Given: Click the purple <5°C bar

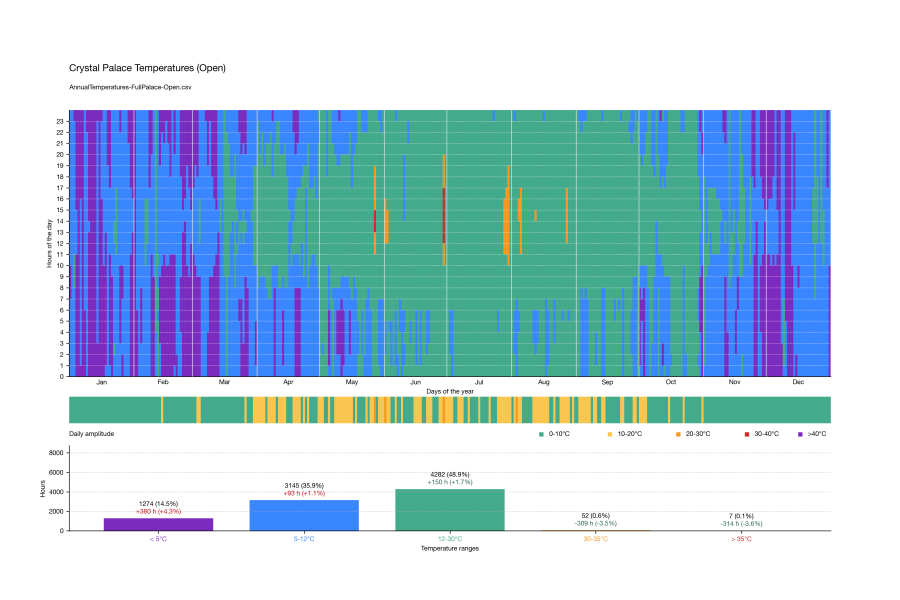Looking at the screenshot, I should click(x=158, y=524).
